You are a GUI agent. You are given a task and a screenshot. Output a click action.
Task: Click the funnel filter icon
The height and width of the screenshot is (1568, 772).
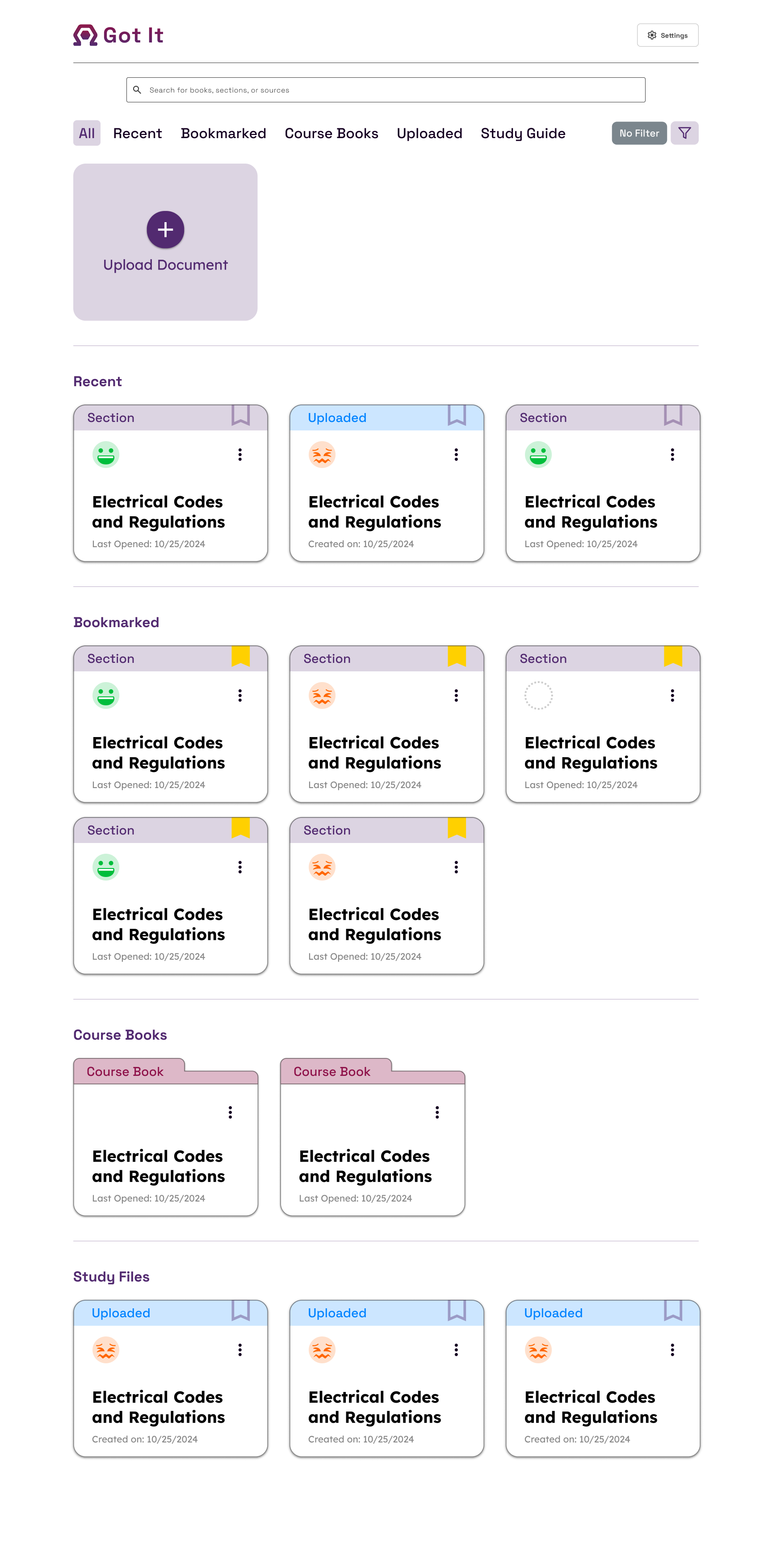[x=684, y=133]
